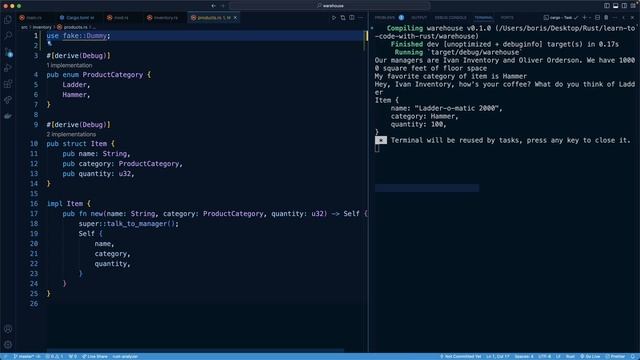Click rust-analyzer status bar item

125,356
